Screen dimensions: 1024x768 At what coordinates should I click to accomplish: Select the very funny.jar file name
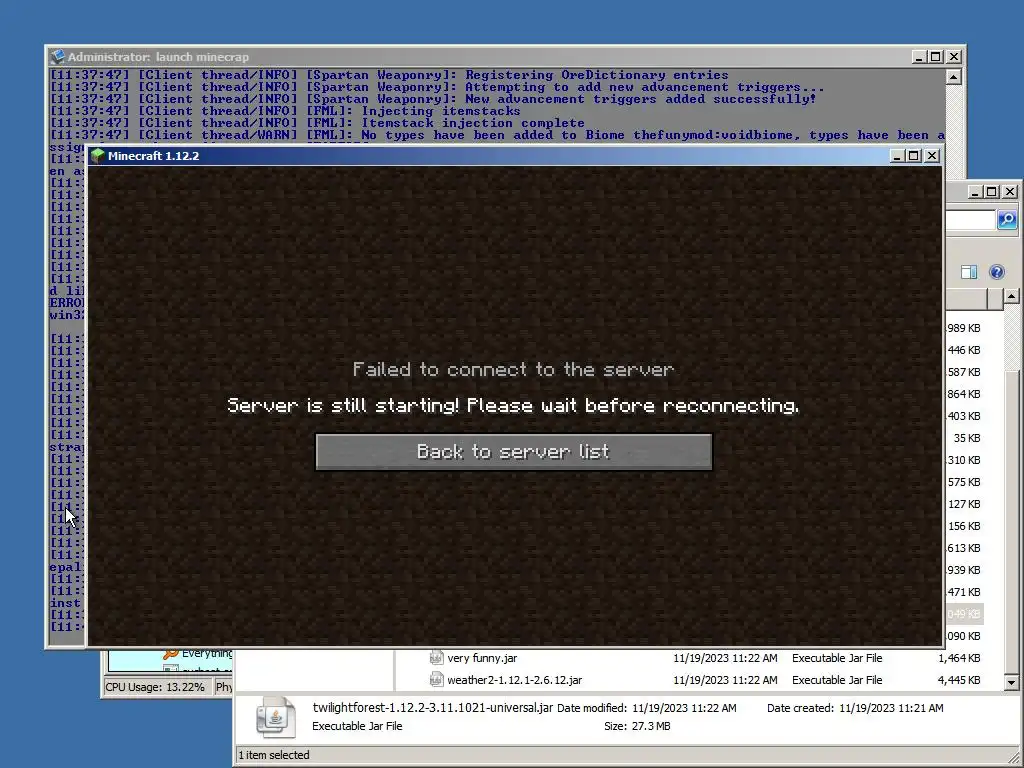coord(482,658)
